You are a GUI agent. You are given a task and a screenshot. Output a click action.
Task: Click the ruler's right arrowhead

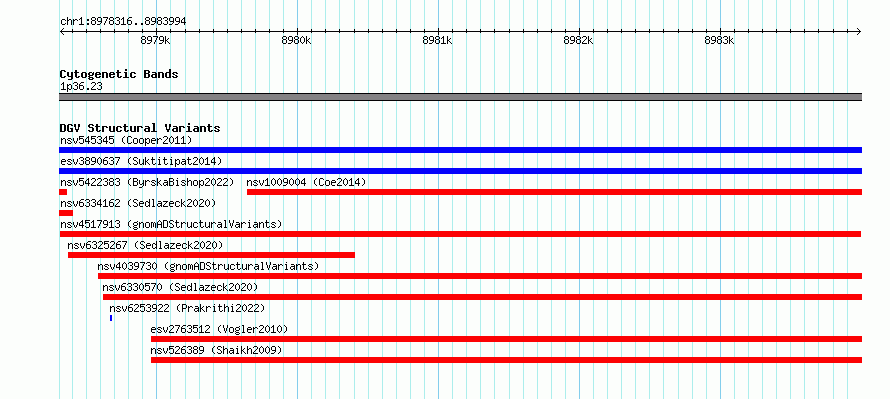[x=859, y=31]
